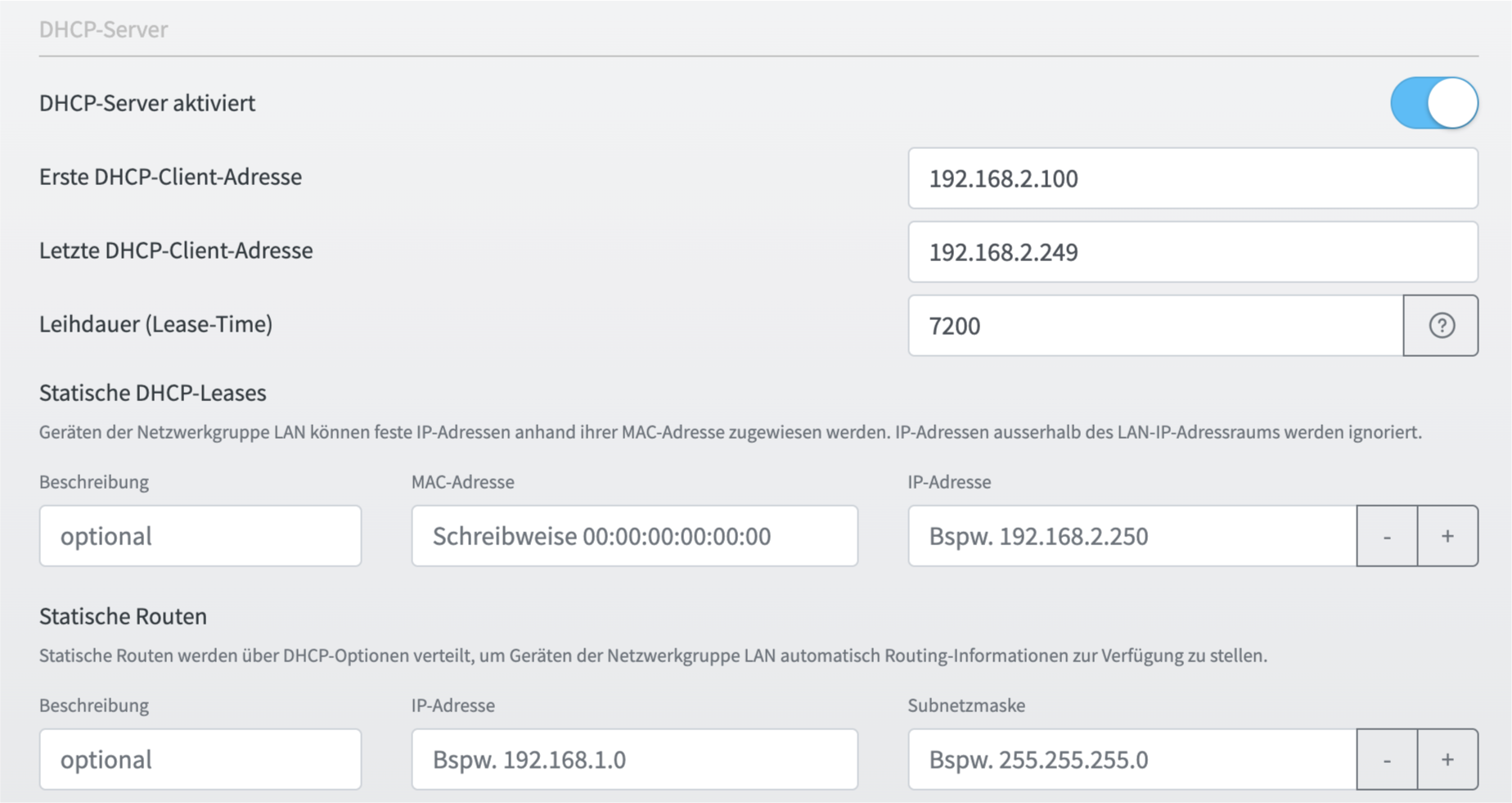
Task: Click the Subnetzmaske input field
Action: [1132, 760]
